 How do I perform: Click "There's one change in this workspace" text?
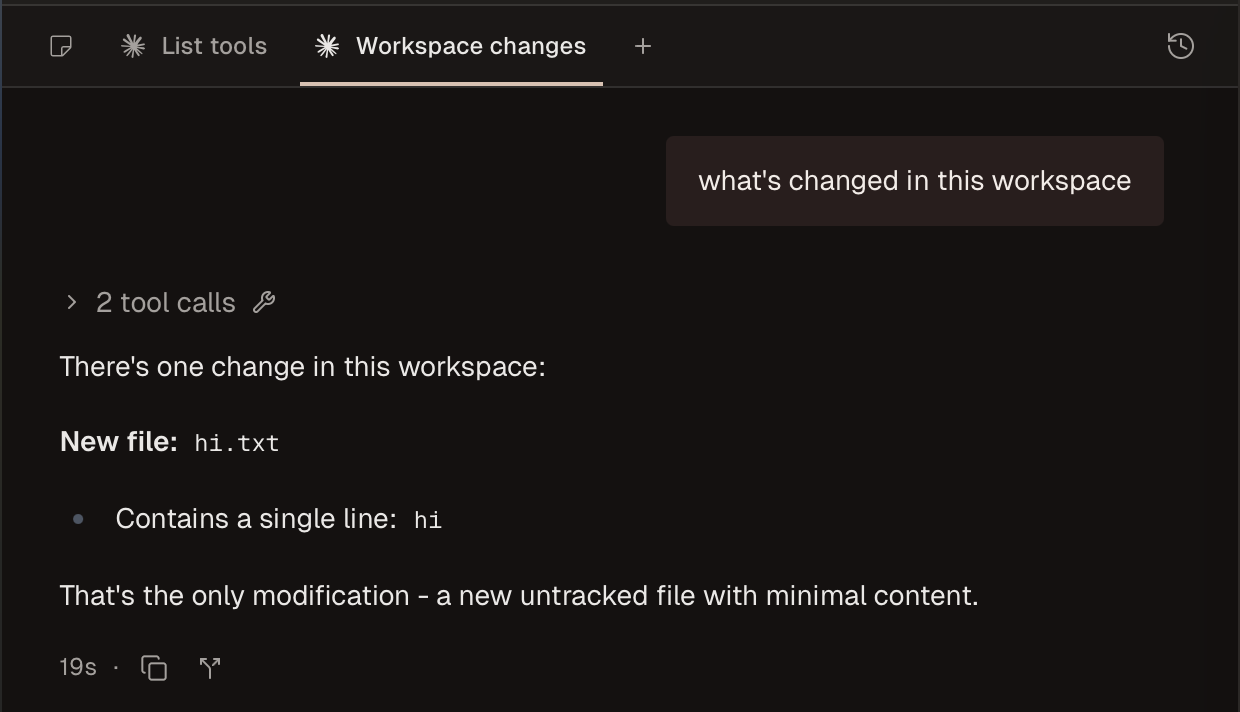tap(302, 367)
